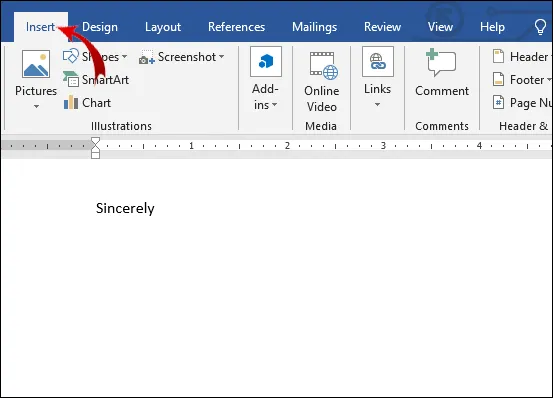Open the Shapes dropdown arrow
Image resolution: width=553 pixels, height=398 pixels.
click(x=124, y=56)
